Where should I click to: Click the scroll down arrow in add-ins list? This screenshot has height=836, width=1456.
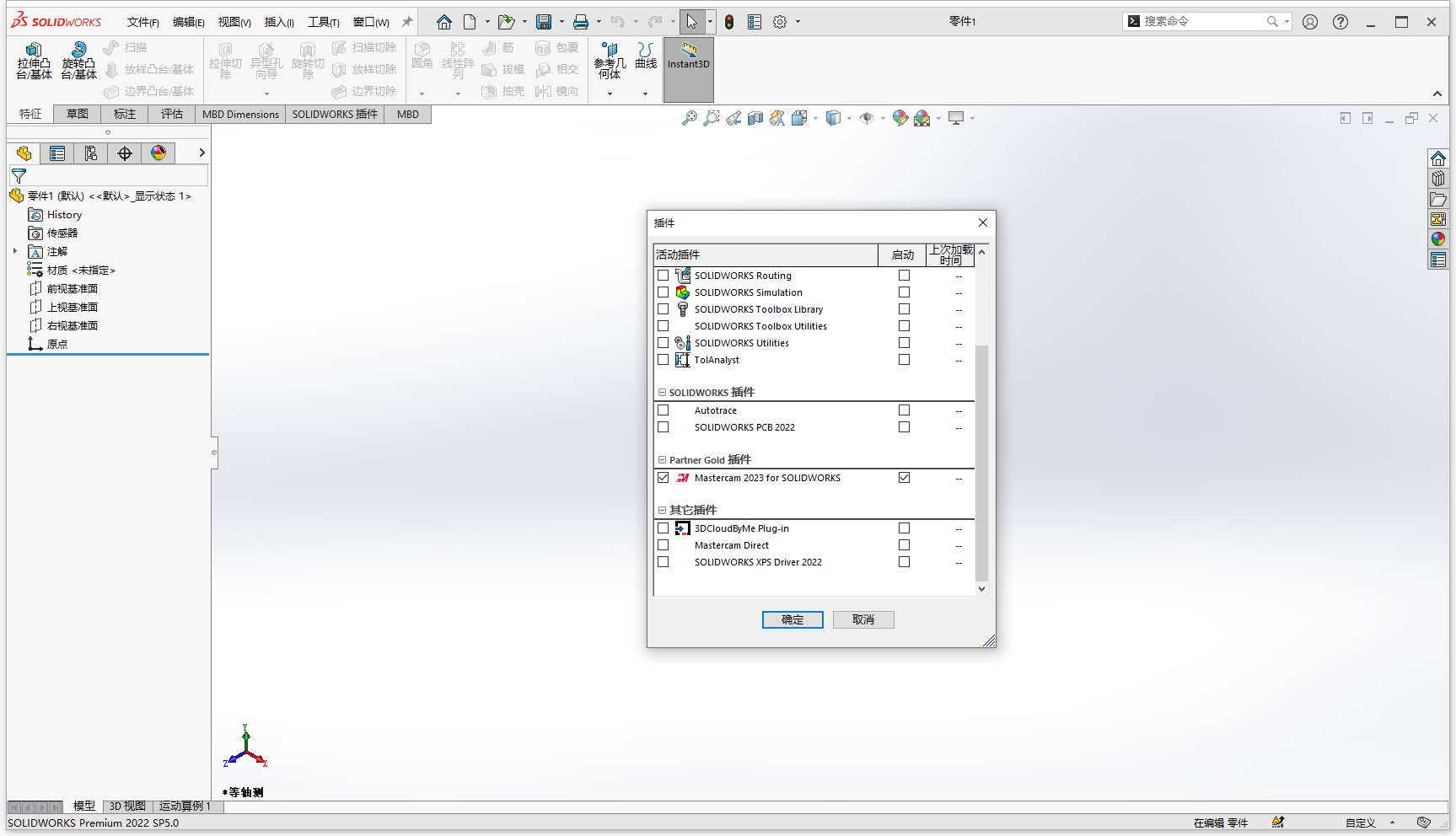[981, 589]
